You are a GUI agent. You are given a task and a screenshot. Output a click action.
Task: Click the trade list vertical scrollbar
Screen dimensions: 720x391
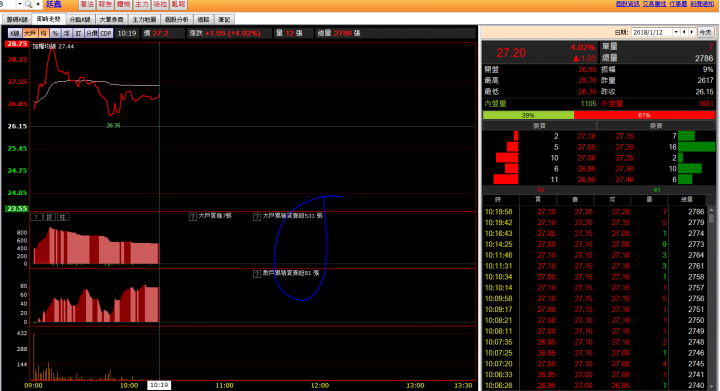click(x=711, y=298)
